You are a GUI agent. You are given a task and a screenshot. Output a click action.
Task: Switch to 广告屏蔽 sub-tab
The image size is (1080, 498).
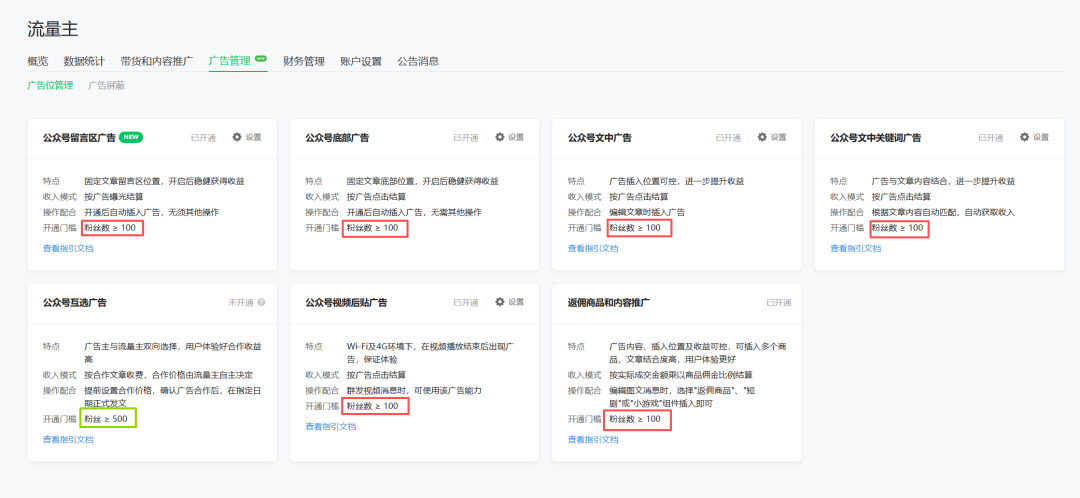pyautogui.click(x=107, y=86)
